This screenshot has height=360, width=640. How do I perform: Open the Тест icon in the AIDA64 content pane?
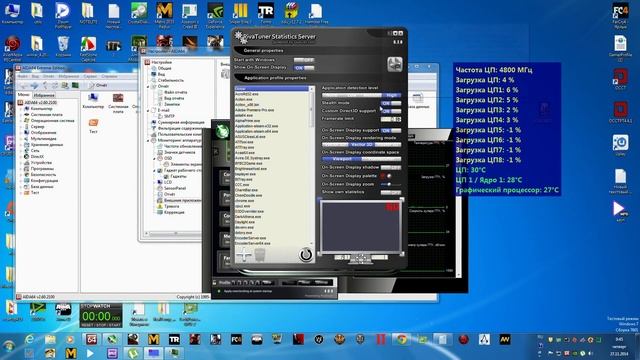[x=93, y=126]
